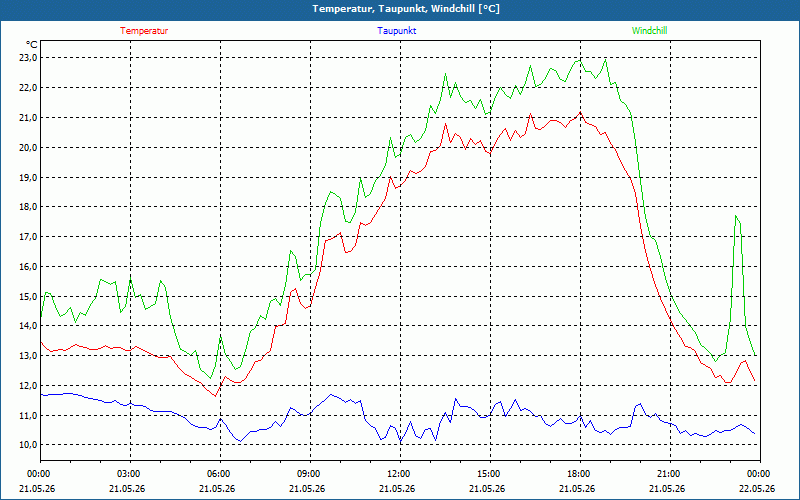Click the 22.05.26 date label
This screenshot has height=500, width=800.
(x=757, y=488)
